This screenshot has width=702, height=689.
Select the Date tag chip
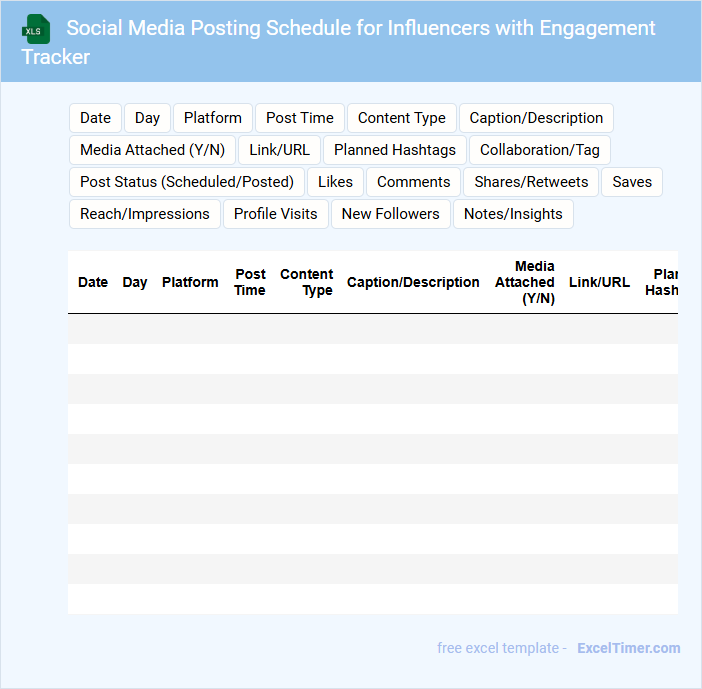[x=95, y=118]
